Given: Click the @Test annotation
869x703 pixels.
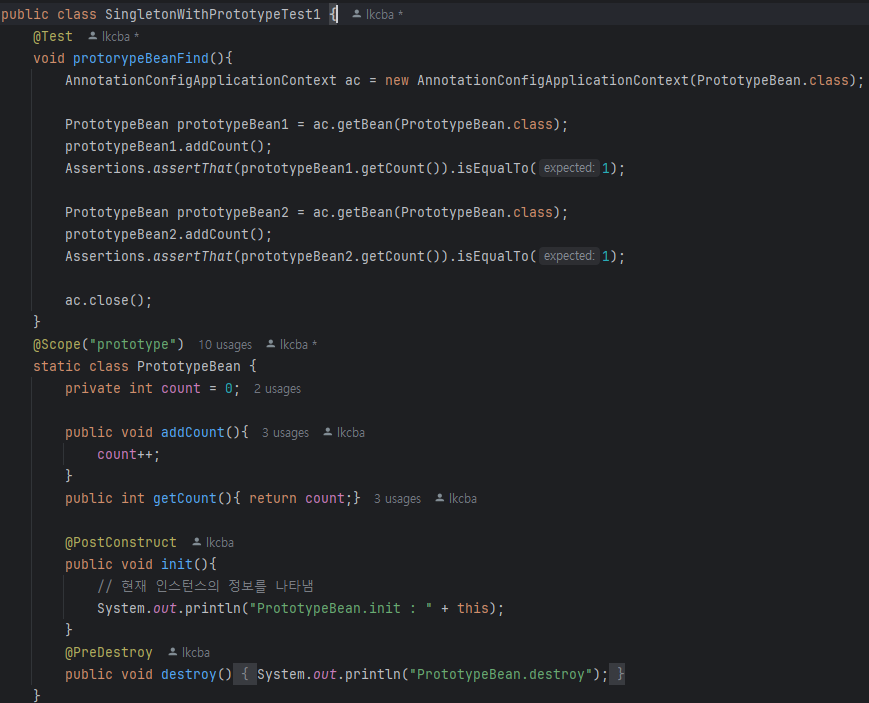Looking at the screenshot, I should pyautogui.click(x=53, y=37).
